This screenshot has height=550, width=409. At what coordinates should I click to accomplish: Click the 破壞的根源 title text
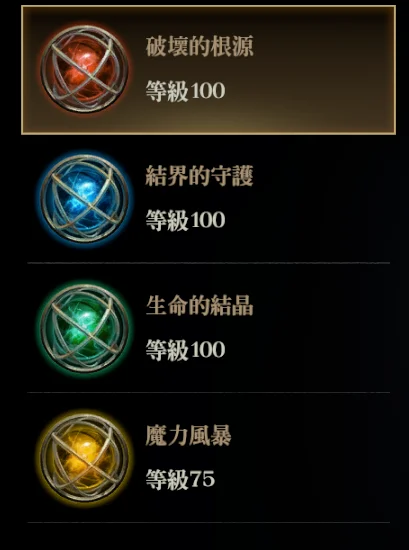pyautogui.click(x=199, y=47)
